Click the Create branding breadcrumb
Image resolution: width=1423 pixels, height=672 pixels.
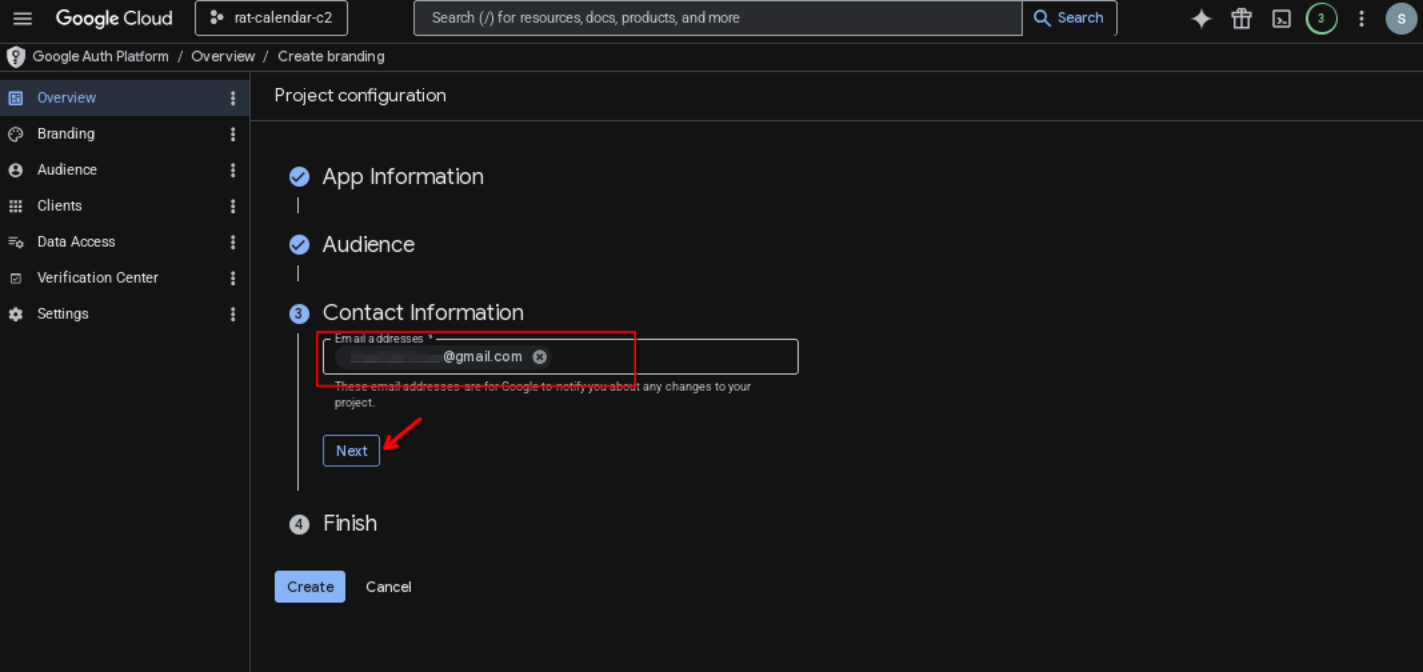click(331, 57)
